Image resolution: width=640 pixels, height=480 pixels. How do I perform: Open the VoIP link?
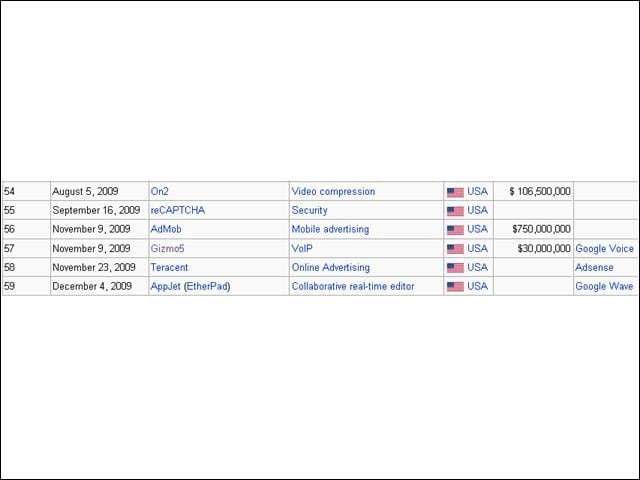click(x=302, y=248)
